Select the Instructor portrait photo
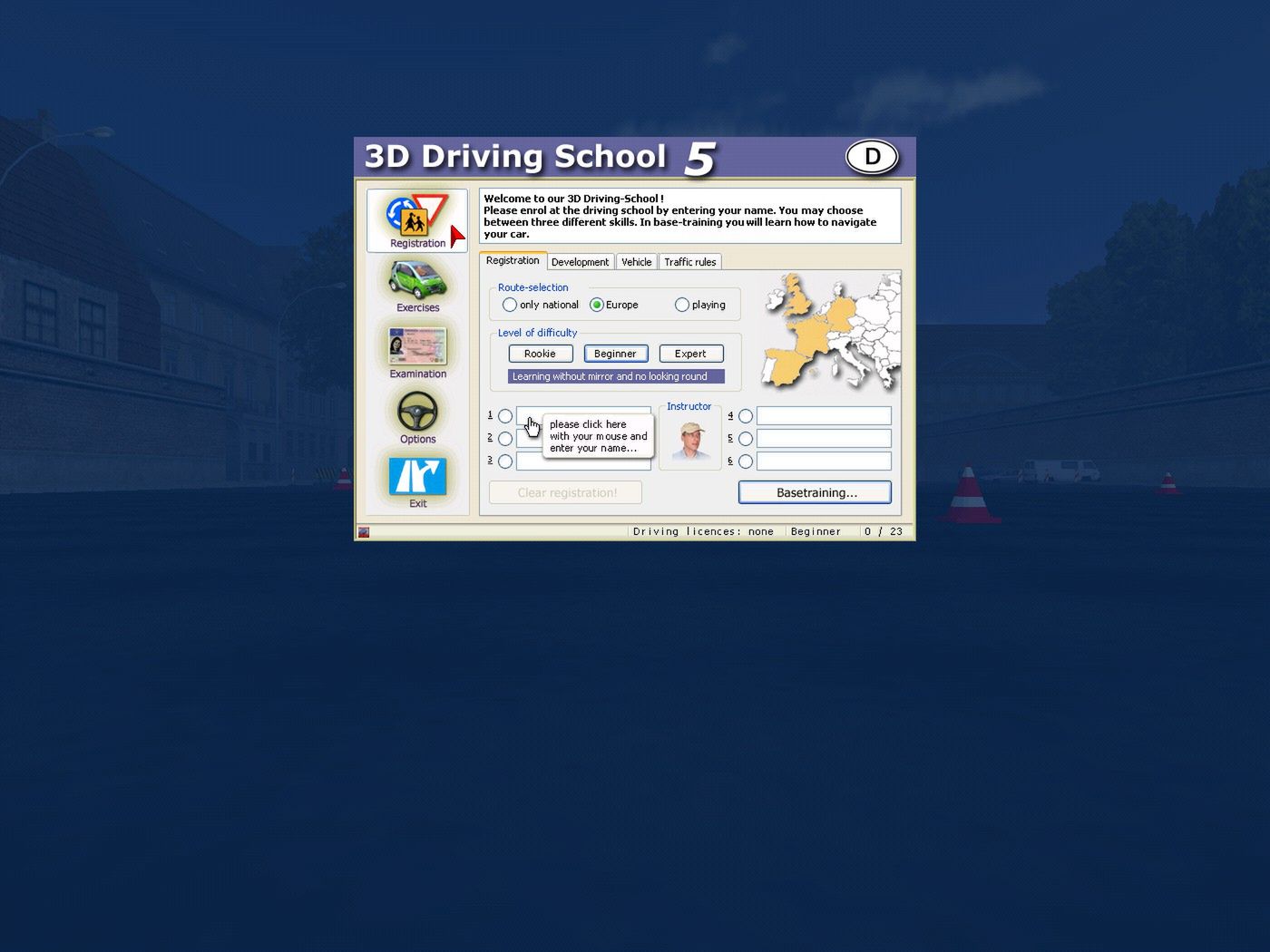The image size is (1270, 952). pyautogui.click(x=691, y=442)
